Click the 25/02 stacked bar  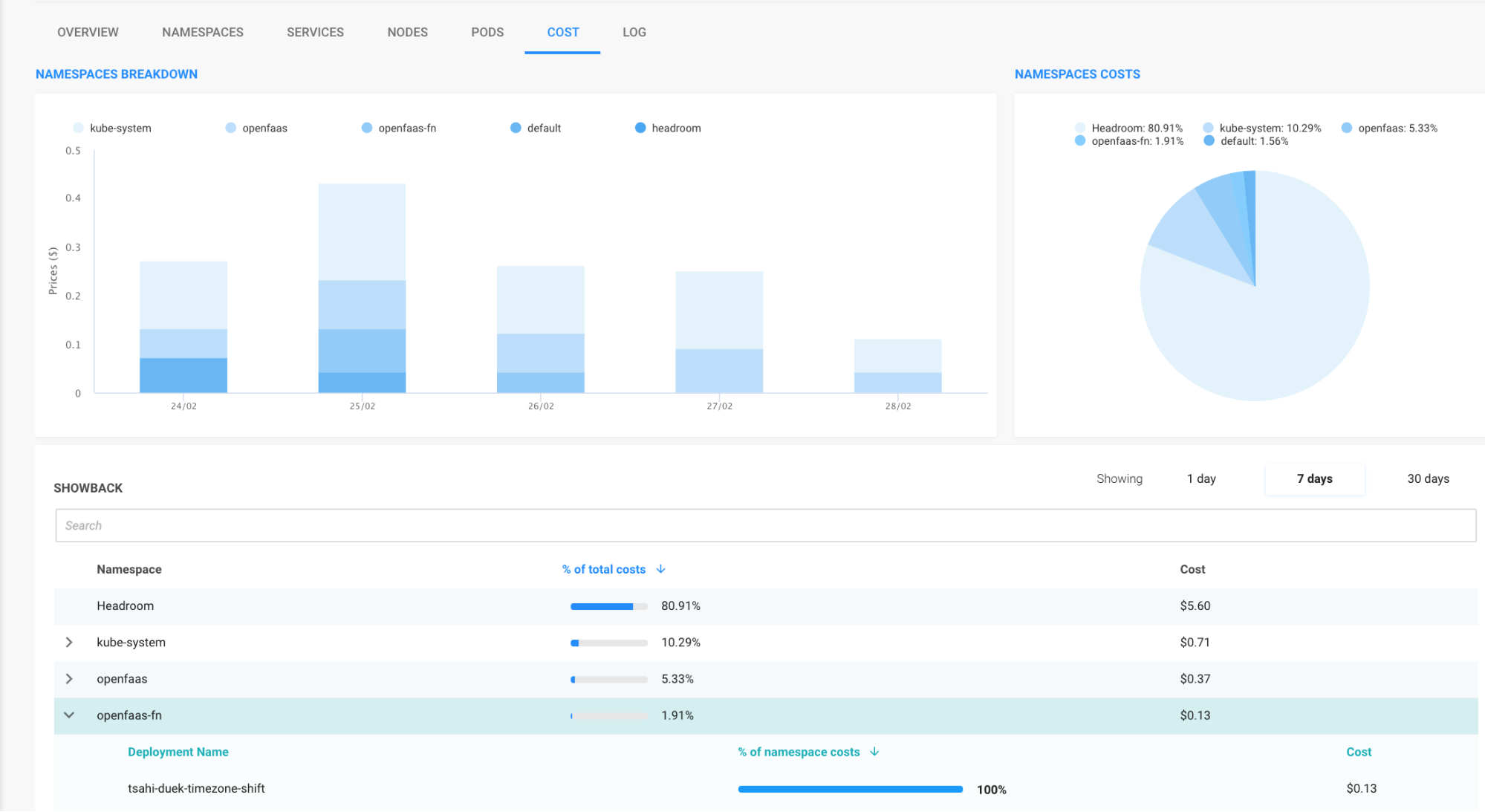tap(362, 290)
